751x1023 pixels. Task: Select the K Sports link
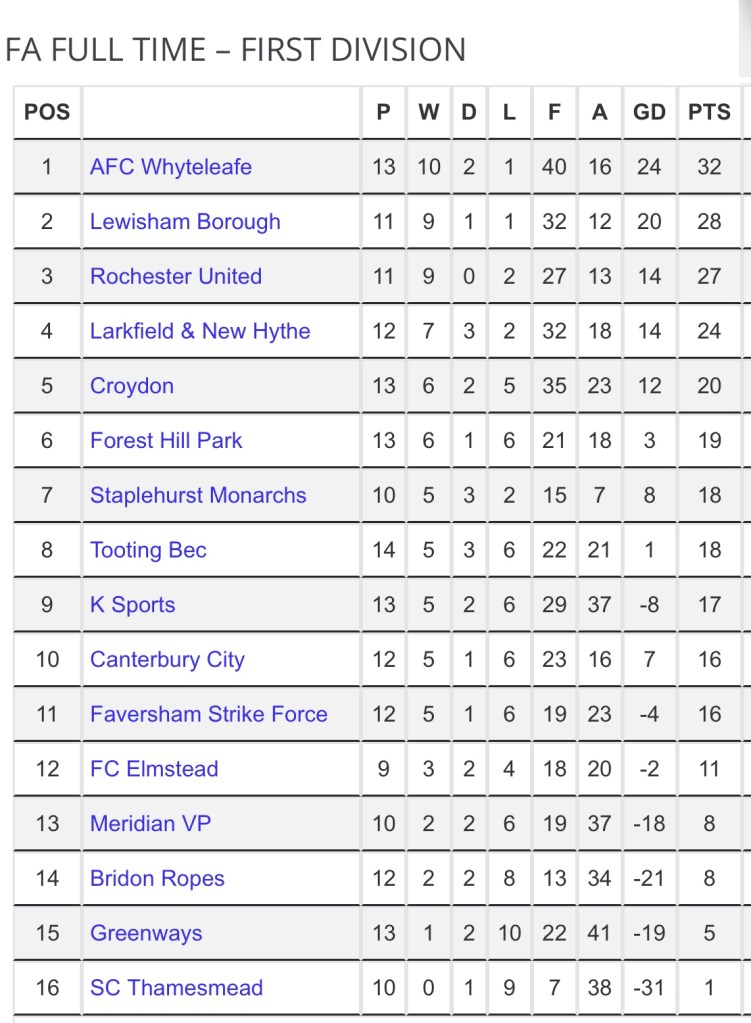pyautogui.click(x=132, y=605)
